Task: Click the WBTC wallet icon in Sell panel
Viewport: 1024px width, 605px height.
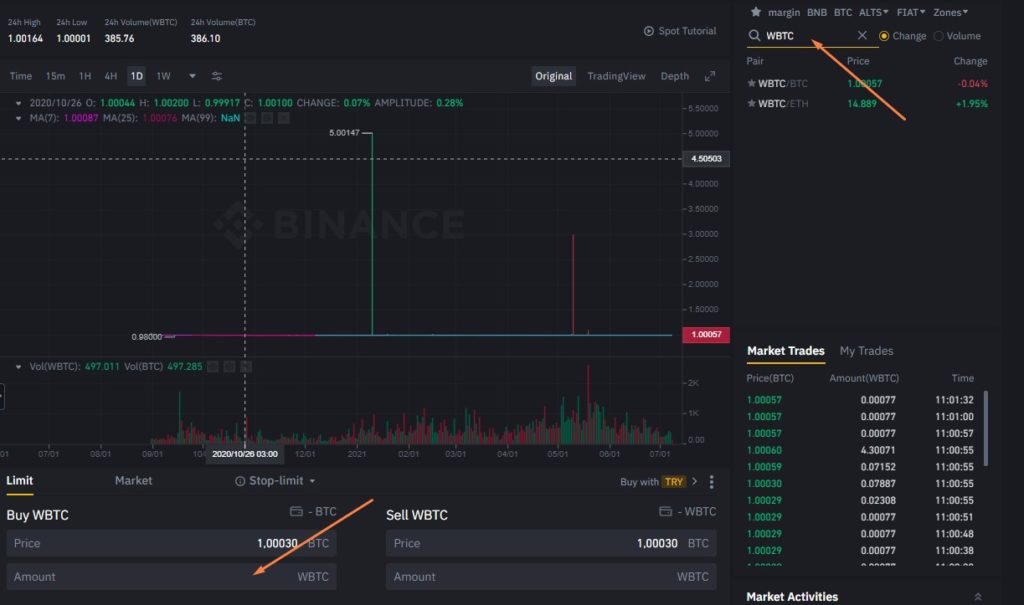Action: (665, 511)
